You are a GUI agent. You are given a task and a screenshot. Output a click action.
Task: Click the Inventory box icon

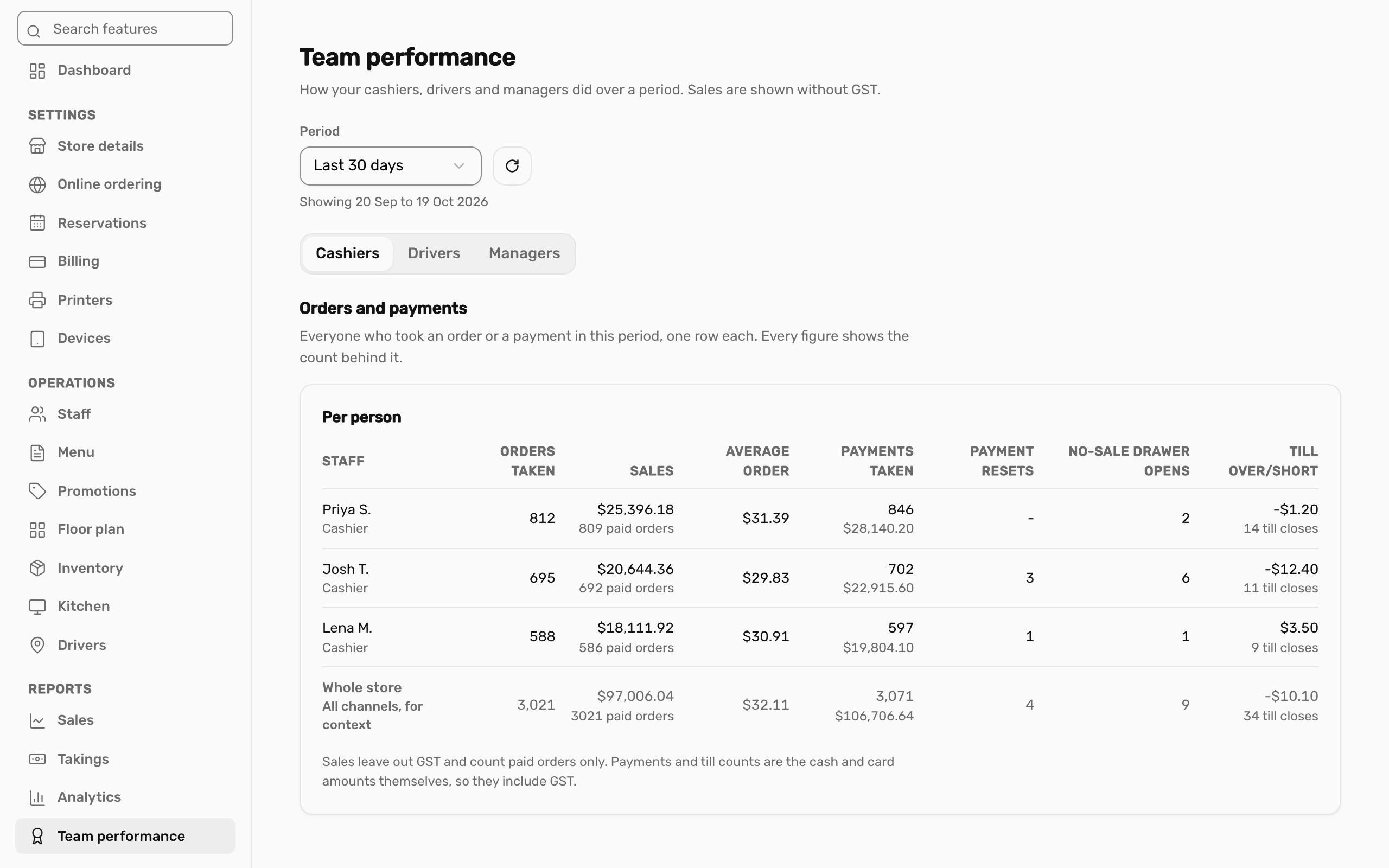point(37,568)
